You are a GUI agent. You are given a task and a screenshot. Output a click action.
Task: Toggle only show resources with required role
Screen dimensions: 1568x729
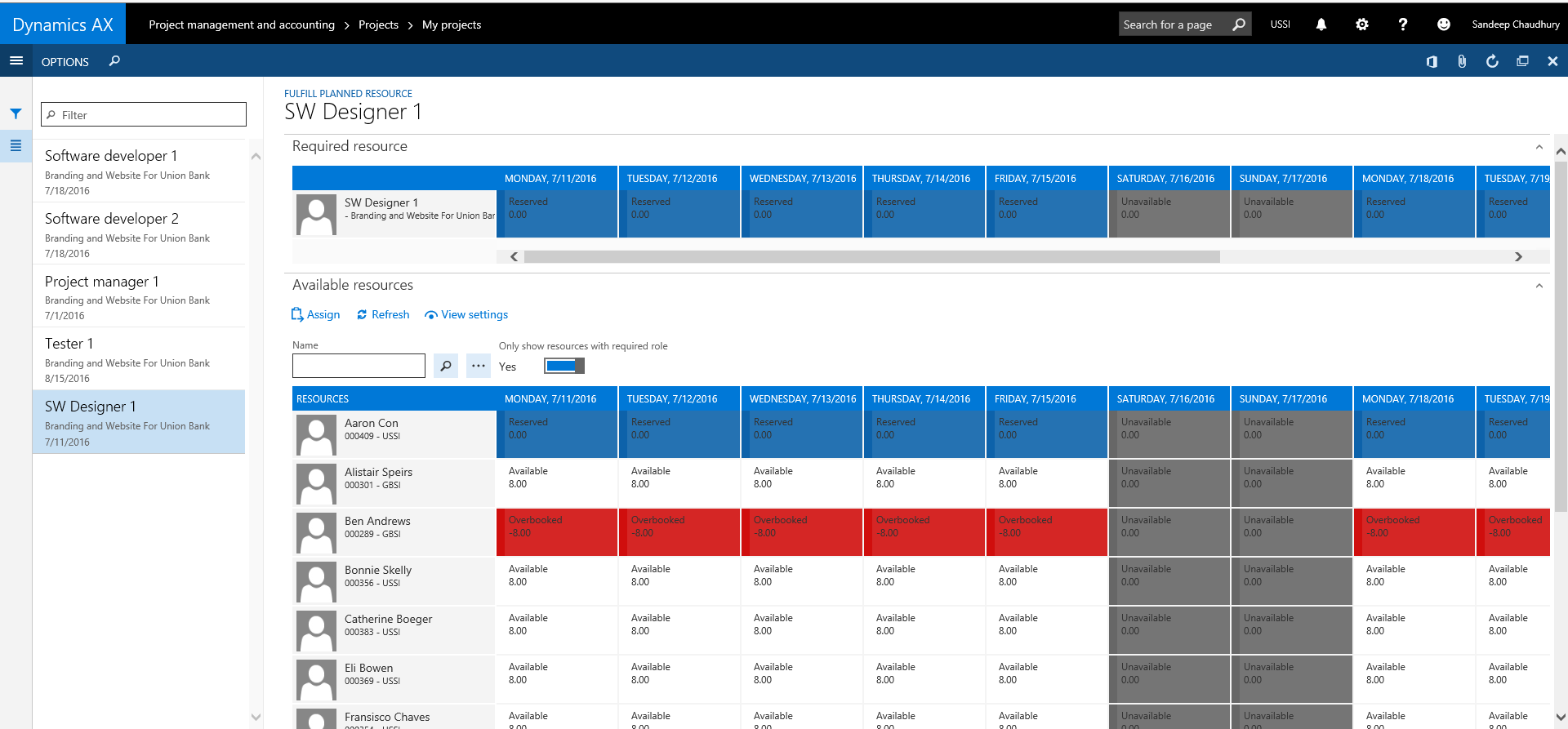pyautogui.click(x=564, y=366)
